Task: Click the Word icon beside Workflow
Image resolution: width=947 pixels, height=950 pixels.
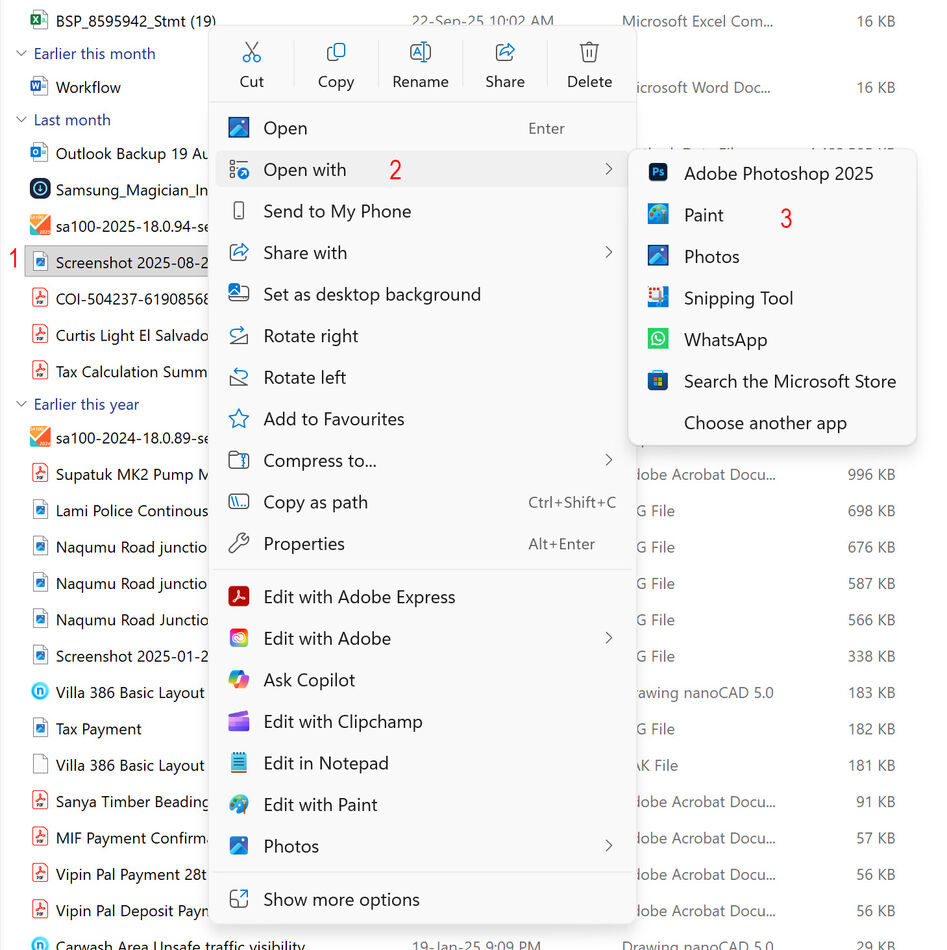Action: point(39,87)
